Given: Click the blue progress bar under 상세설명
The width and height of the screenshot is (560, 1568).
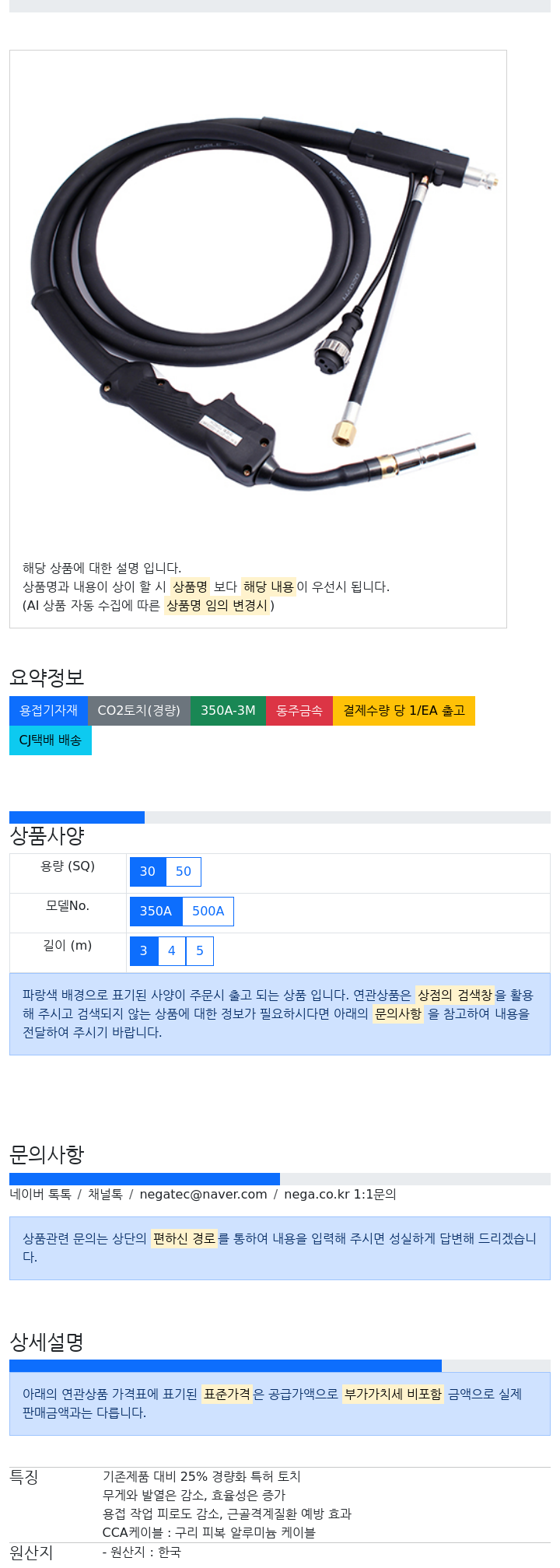Looking at the screenshot, I should click(226, 1366).
